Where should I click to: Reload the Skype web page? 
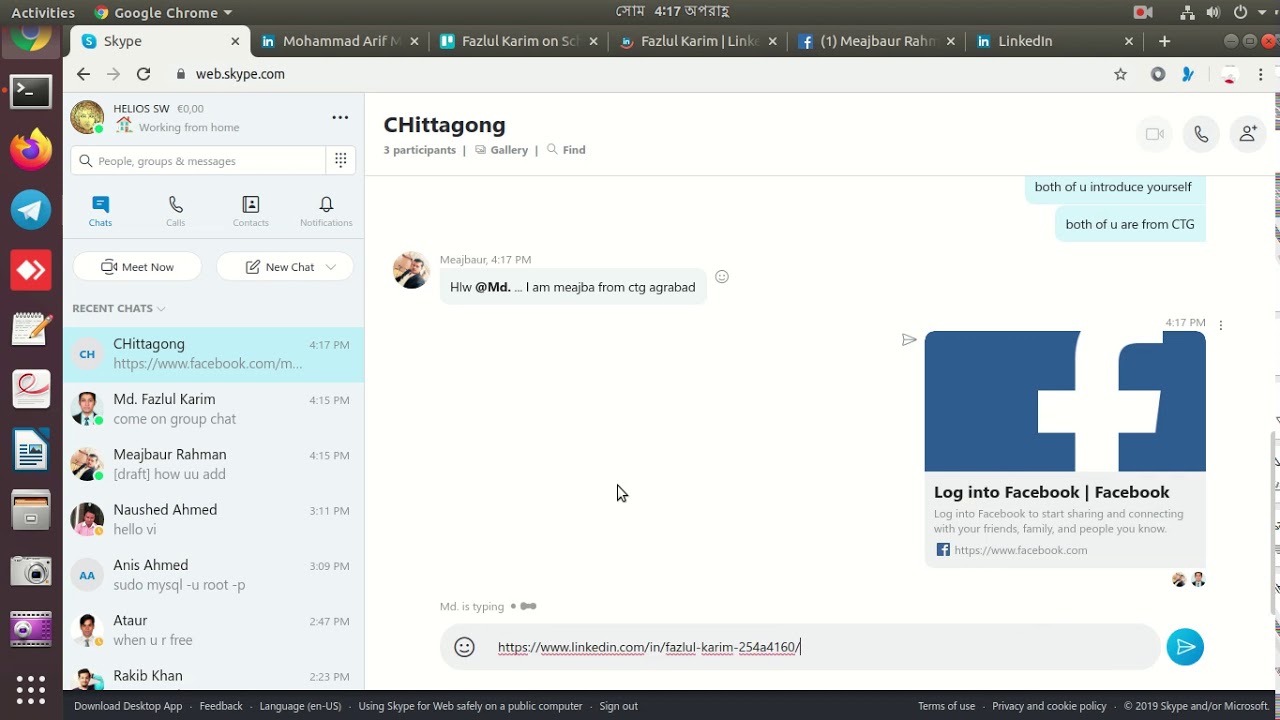coord(143,74)
